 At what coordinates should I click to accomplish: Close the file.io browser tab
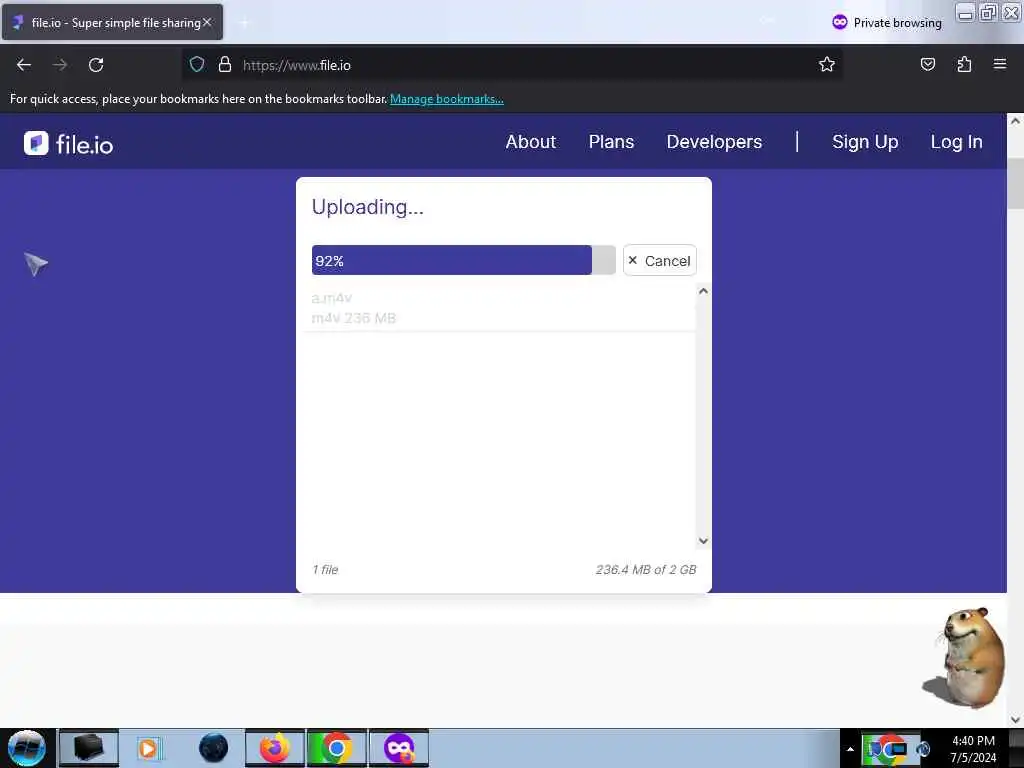pos(207,22)
